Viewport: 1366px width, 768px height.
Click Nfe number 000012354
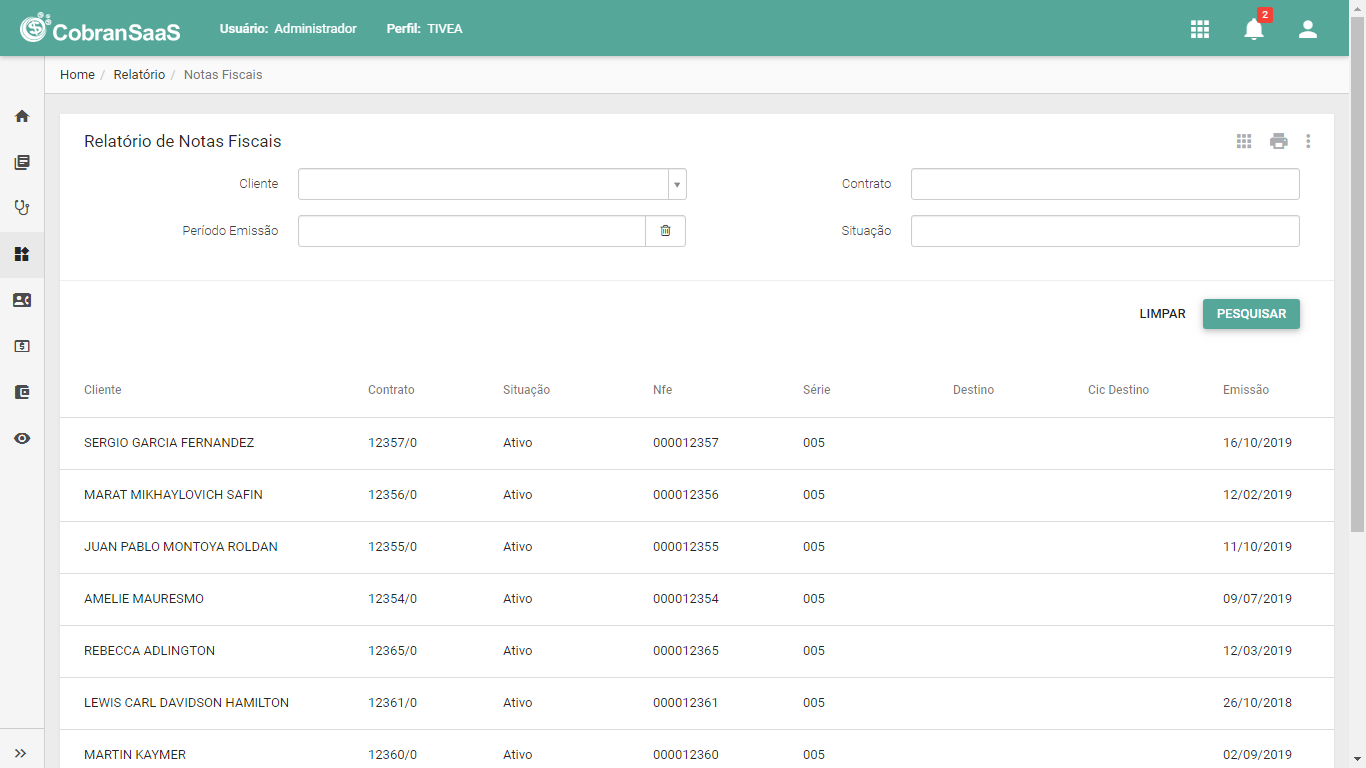(x=686, y=599)
